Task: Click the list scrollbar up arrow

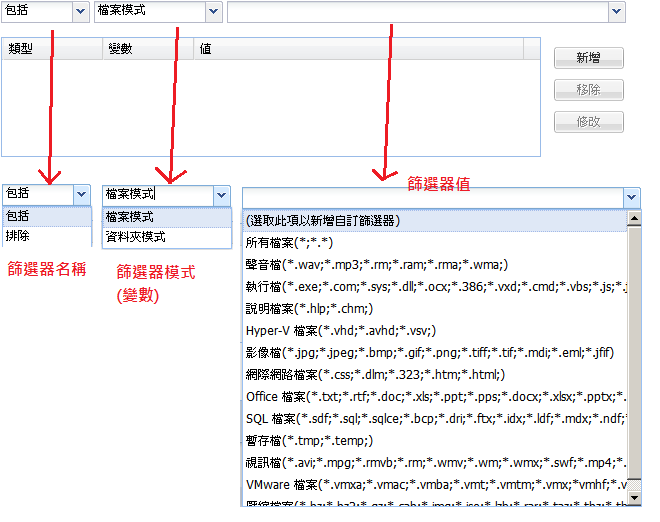Action: click(634, 218)
